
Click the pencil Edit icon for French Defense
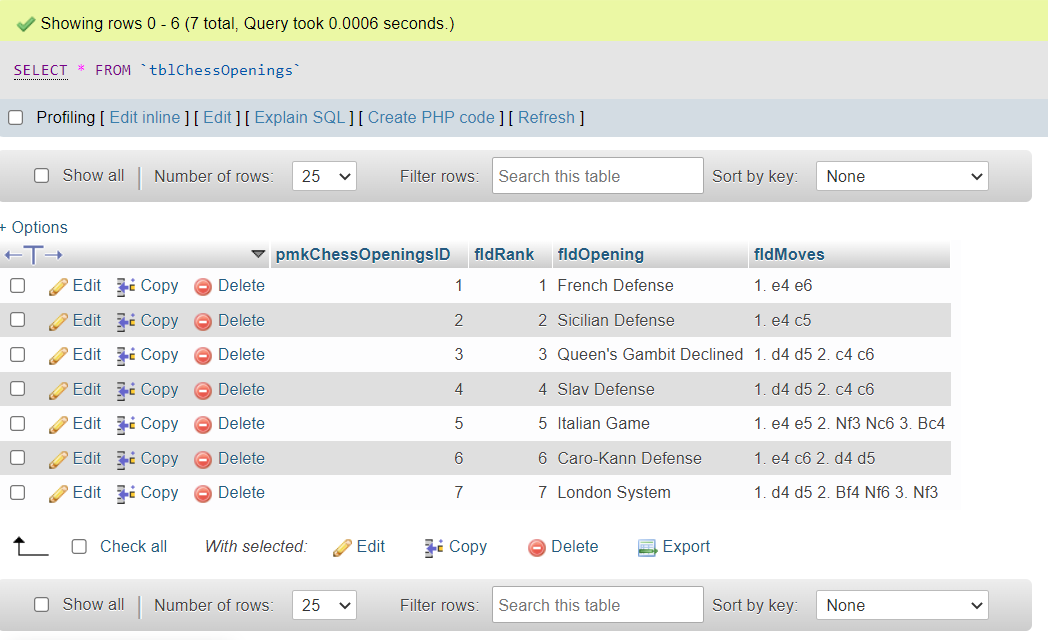58,286
